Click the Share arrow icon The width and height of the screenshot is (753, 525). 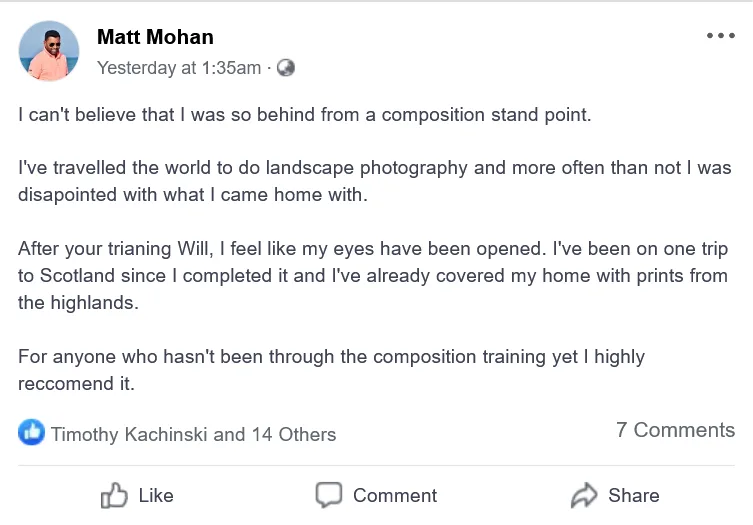[x=583, y=495]
